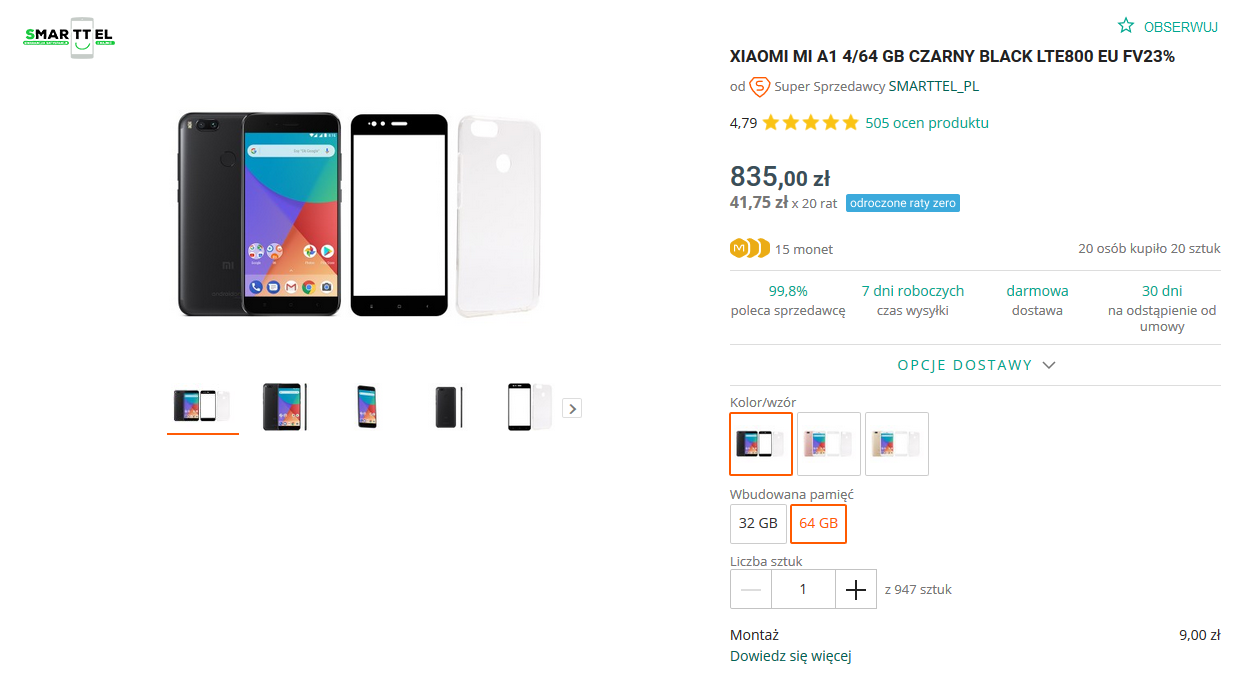Click the Obserwuj star icon
Image resolution: width=1239 pixels, height=676 pixels.
click(1126, 26)
